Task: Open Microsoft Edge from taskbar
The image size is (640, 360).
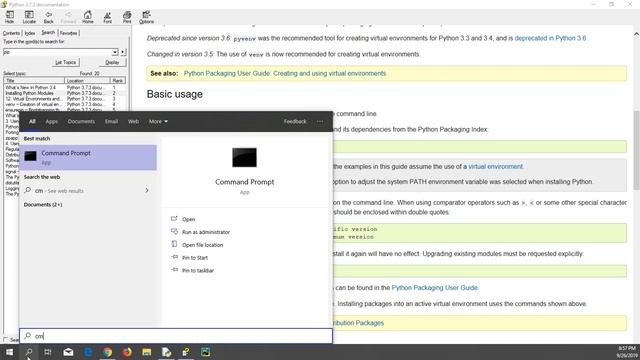Action: click(x=88, y=352)
